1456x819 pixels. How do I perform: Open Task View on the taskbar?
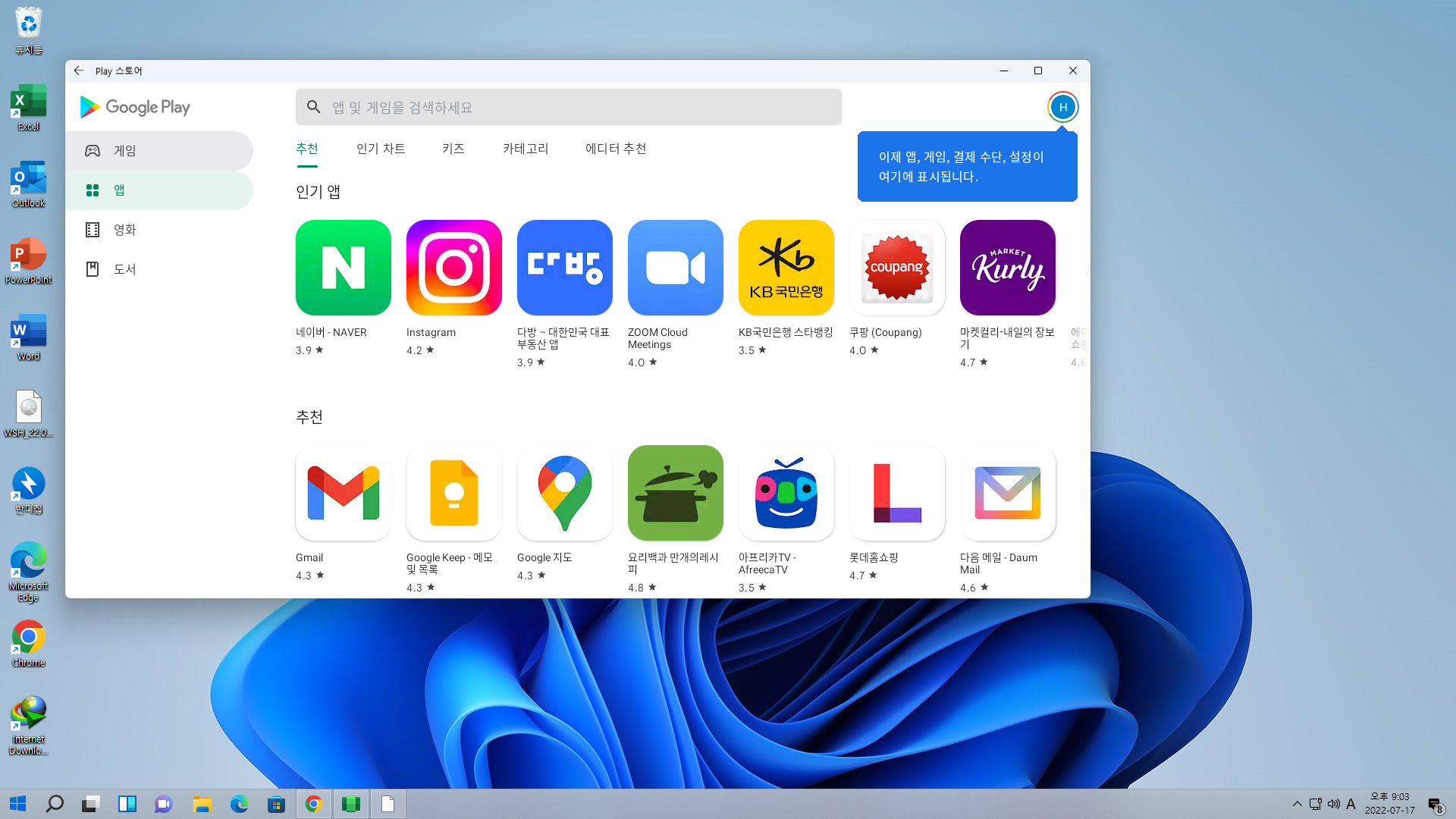[91, 804]
